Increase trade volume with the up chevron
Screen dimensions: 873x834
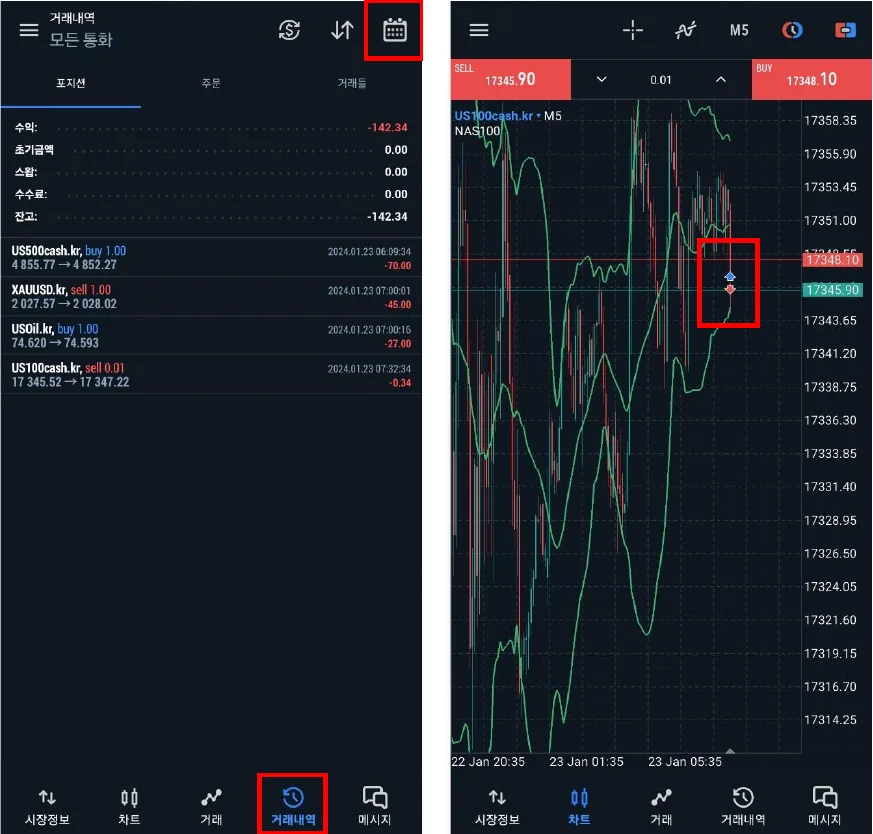(720, 80)
